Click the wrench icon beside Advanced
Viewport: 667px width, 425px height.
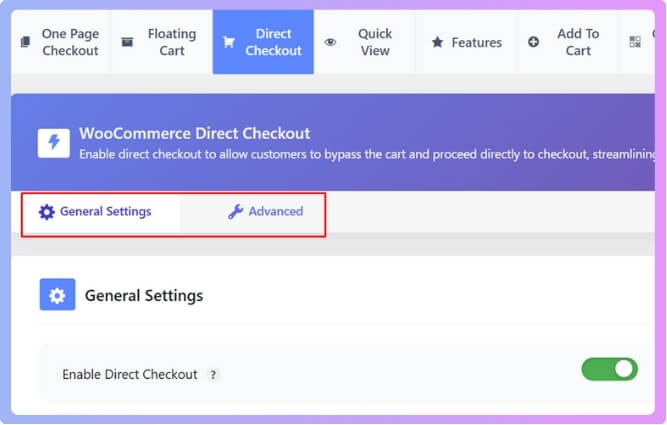pyautogui.click(x=236, y=211)
